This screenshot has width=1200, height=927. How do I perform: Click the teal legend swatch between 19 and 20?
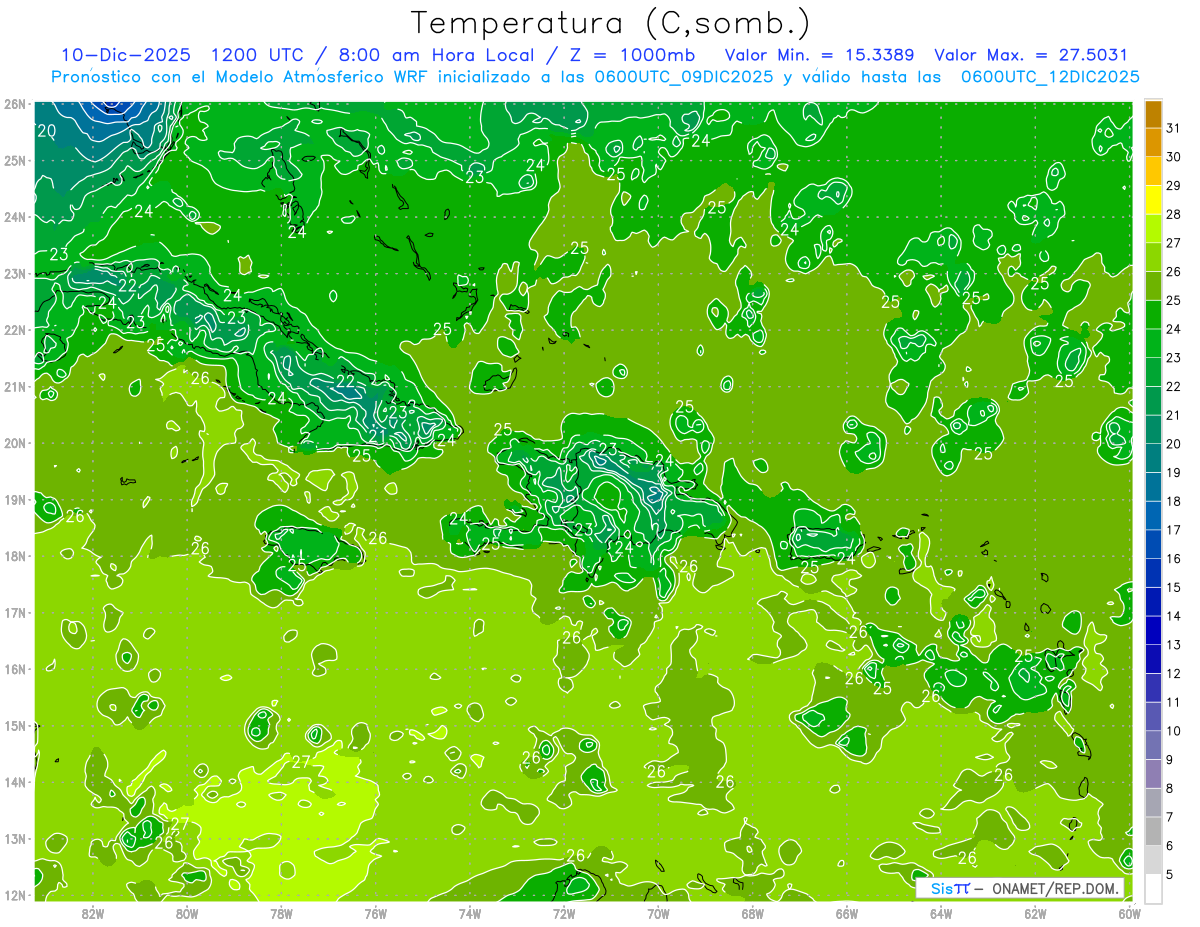(1153, 458)
